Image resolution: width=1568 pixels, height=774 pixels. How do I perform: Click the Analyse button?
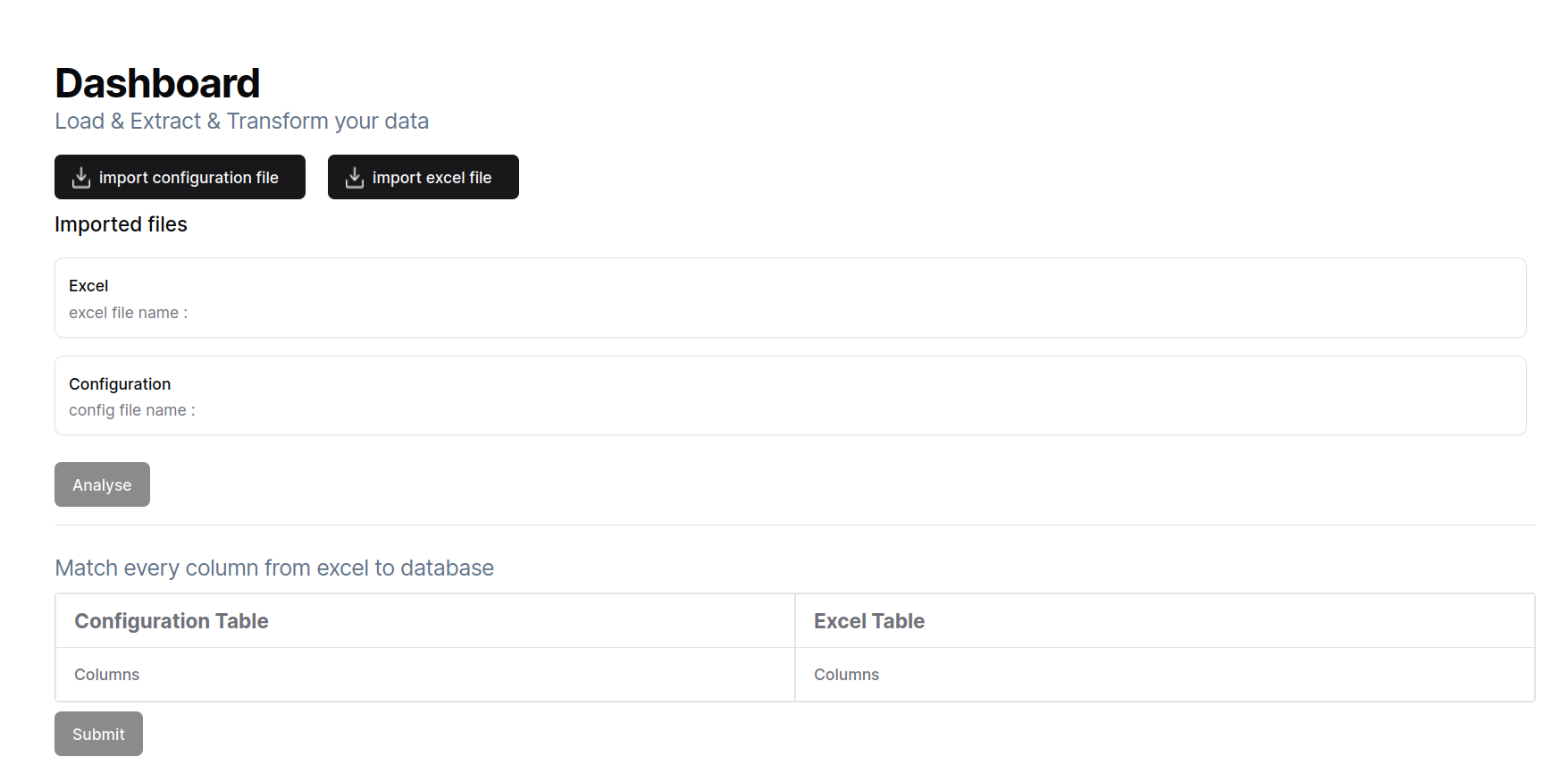click(x=102, y=484)
